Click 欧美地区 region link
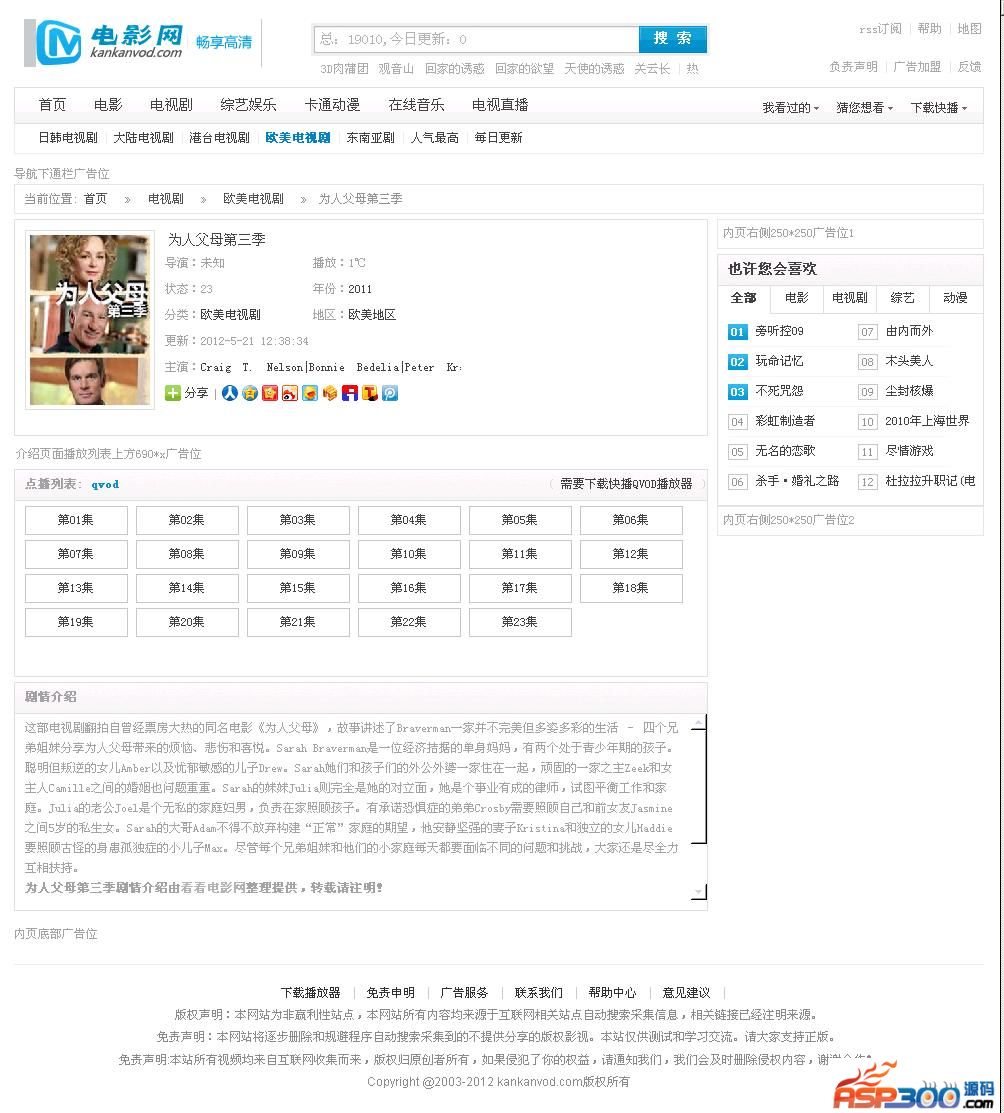Viewport: 1004px width, 1113px height. click(372, 314)
